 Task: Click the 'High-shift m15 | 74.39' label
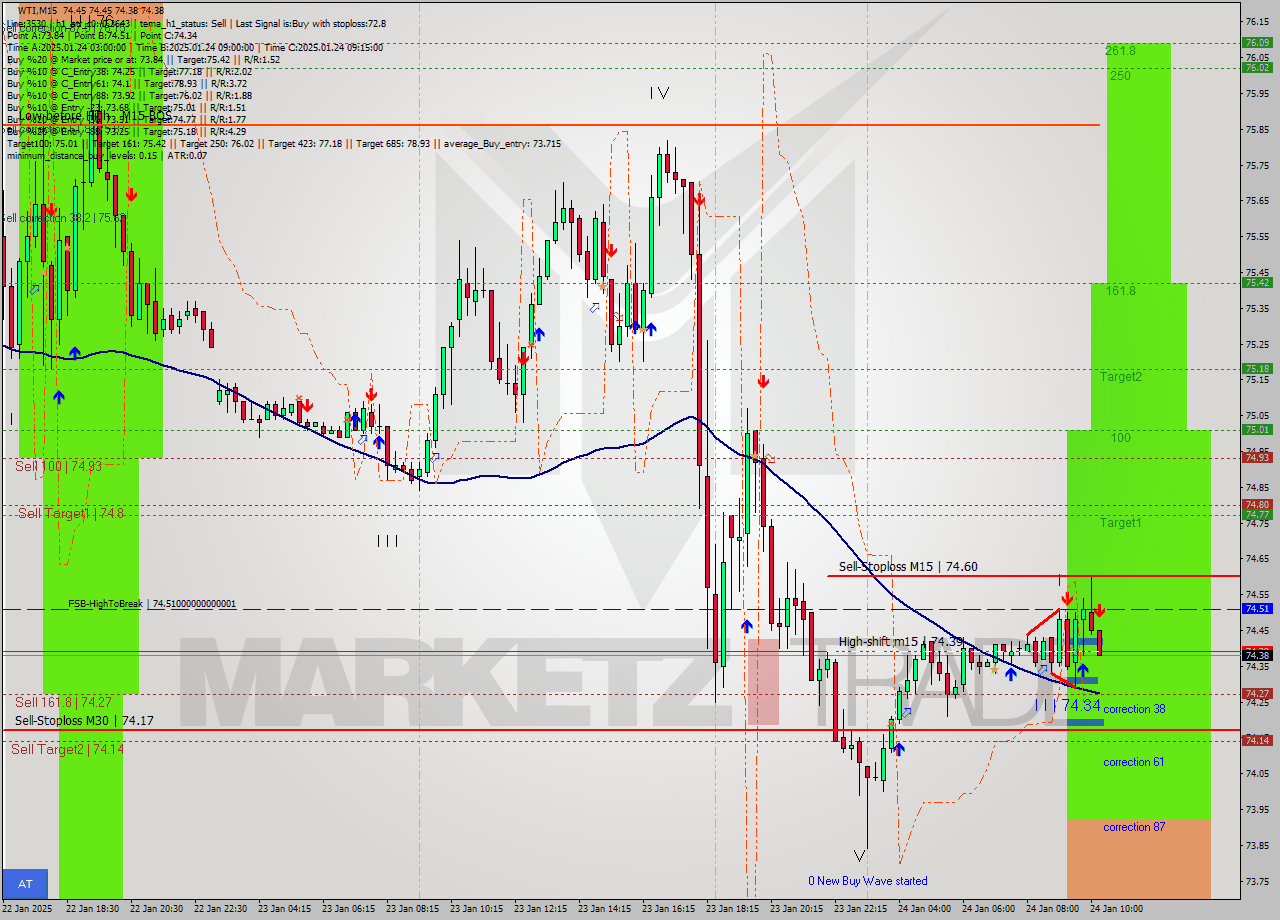click(x=902, y=641)
